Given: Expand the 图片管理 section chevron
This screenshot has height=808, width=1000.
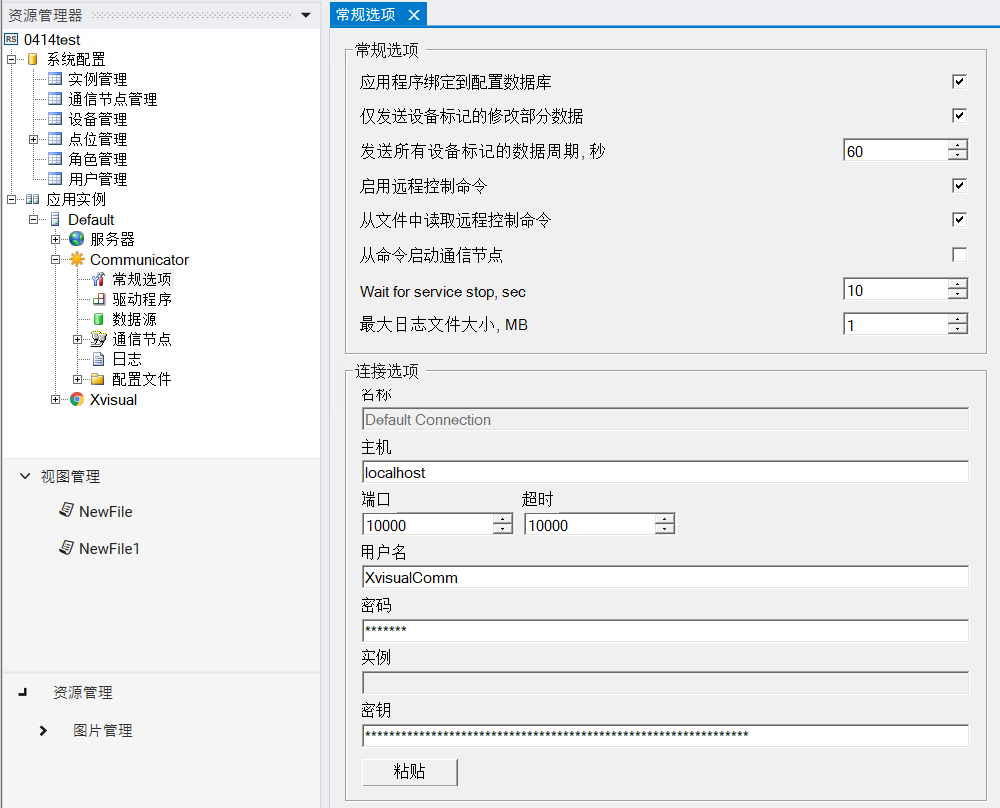Looking at the screenshot, I should (43, 730).
